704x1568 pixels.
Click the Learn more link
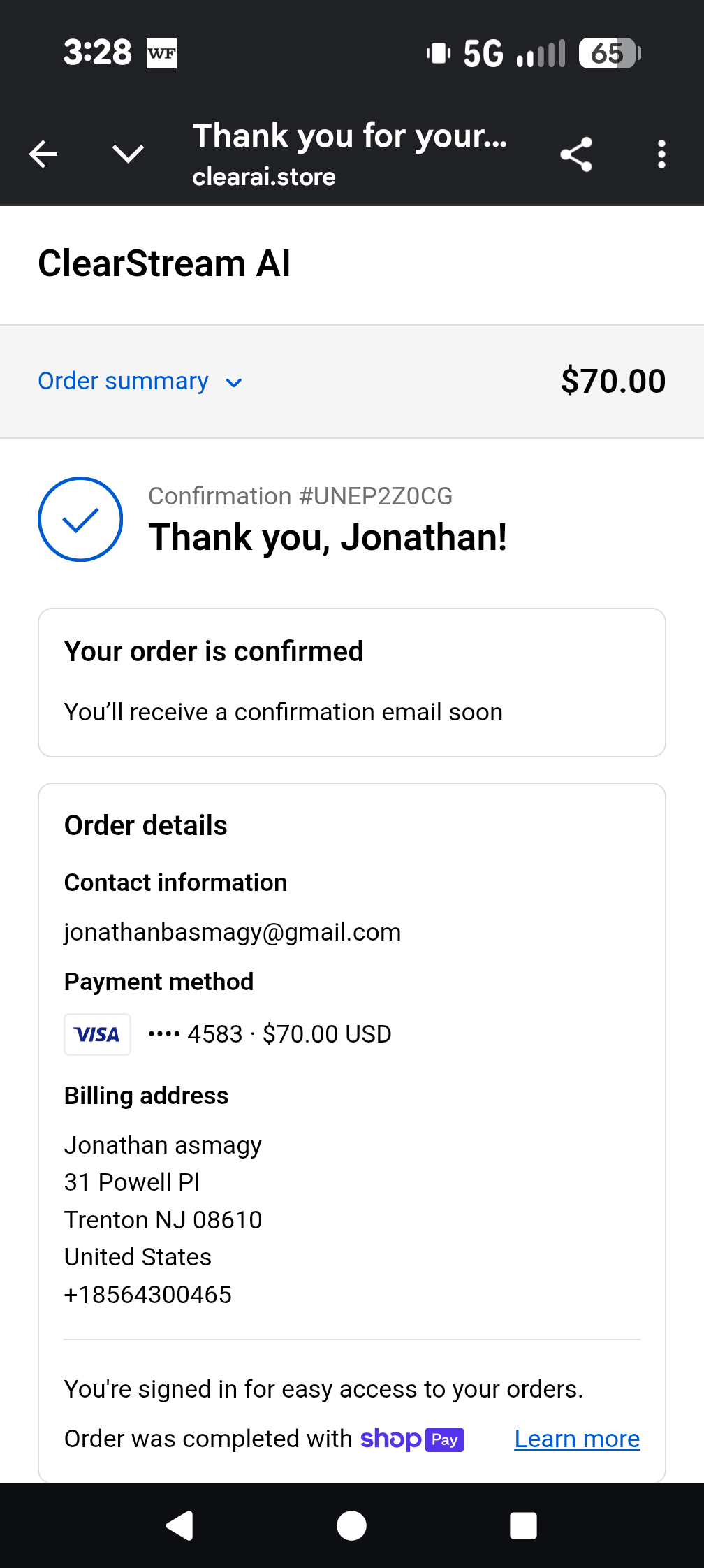(x=577, y=1439)
